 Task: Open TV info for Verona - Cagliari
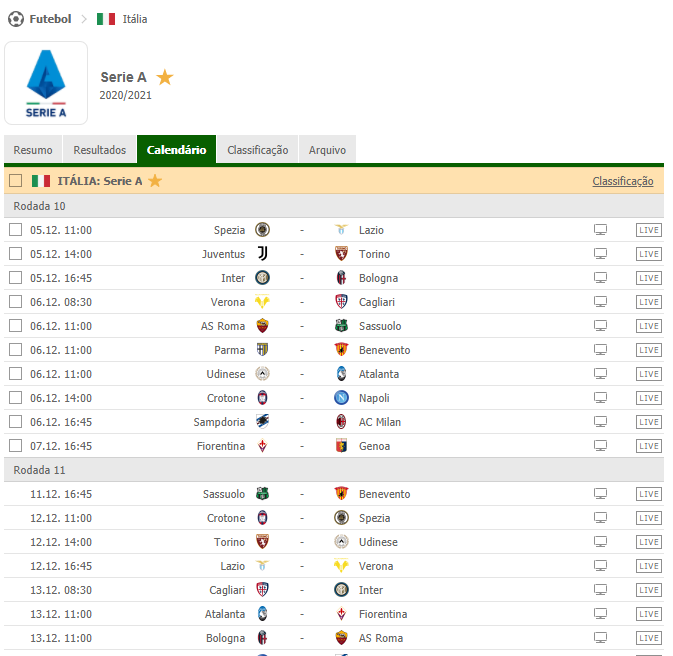[x=600, y=302]
